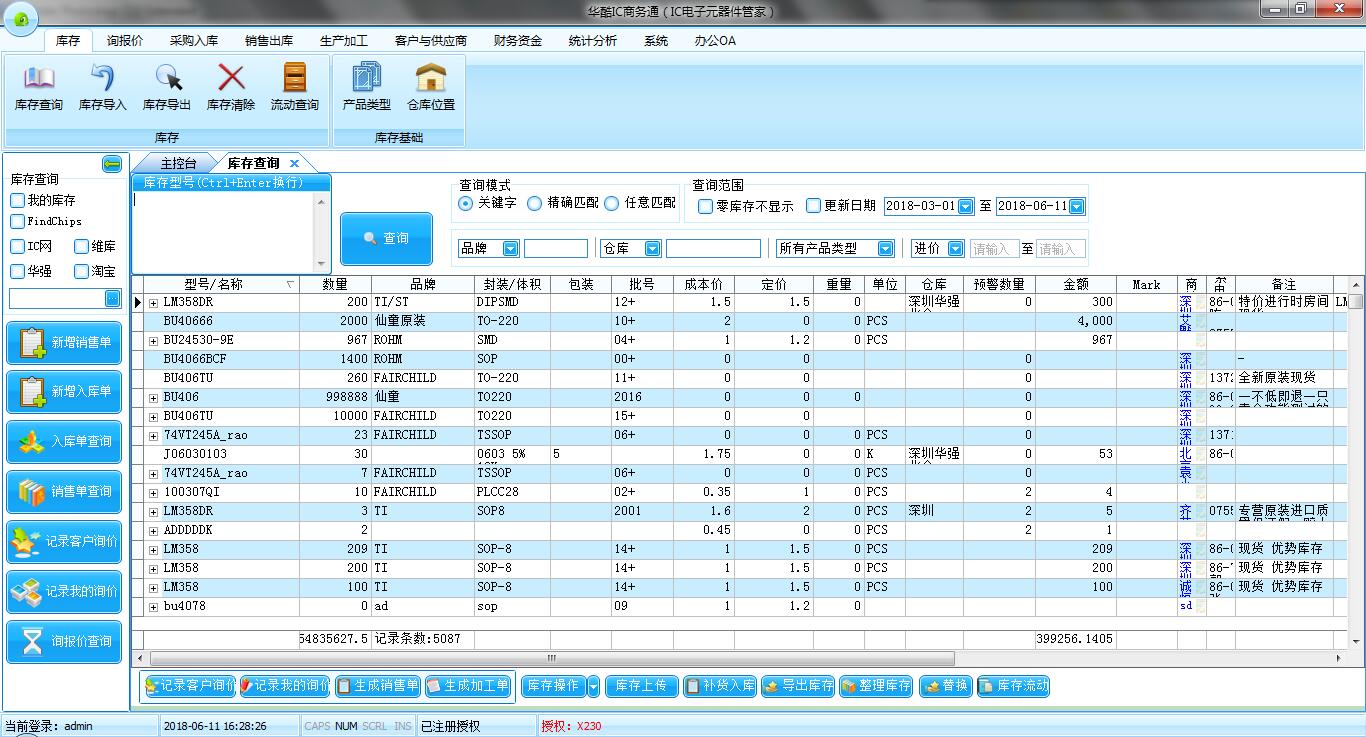Open dropdown arrow next to 库存操作

tap(594, 686)
